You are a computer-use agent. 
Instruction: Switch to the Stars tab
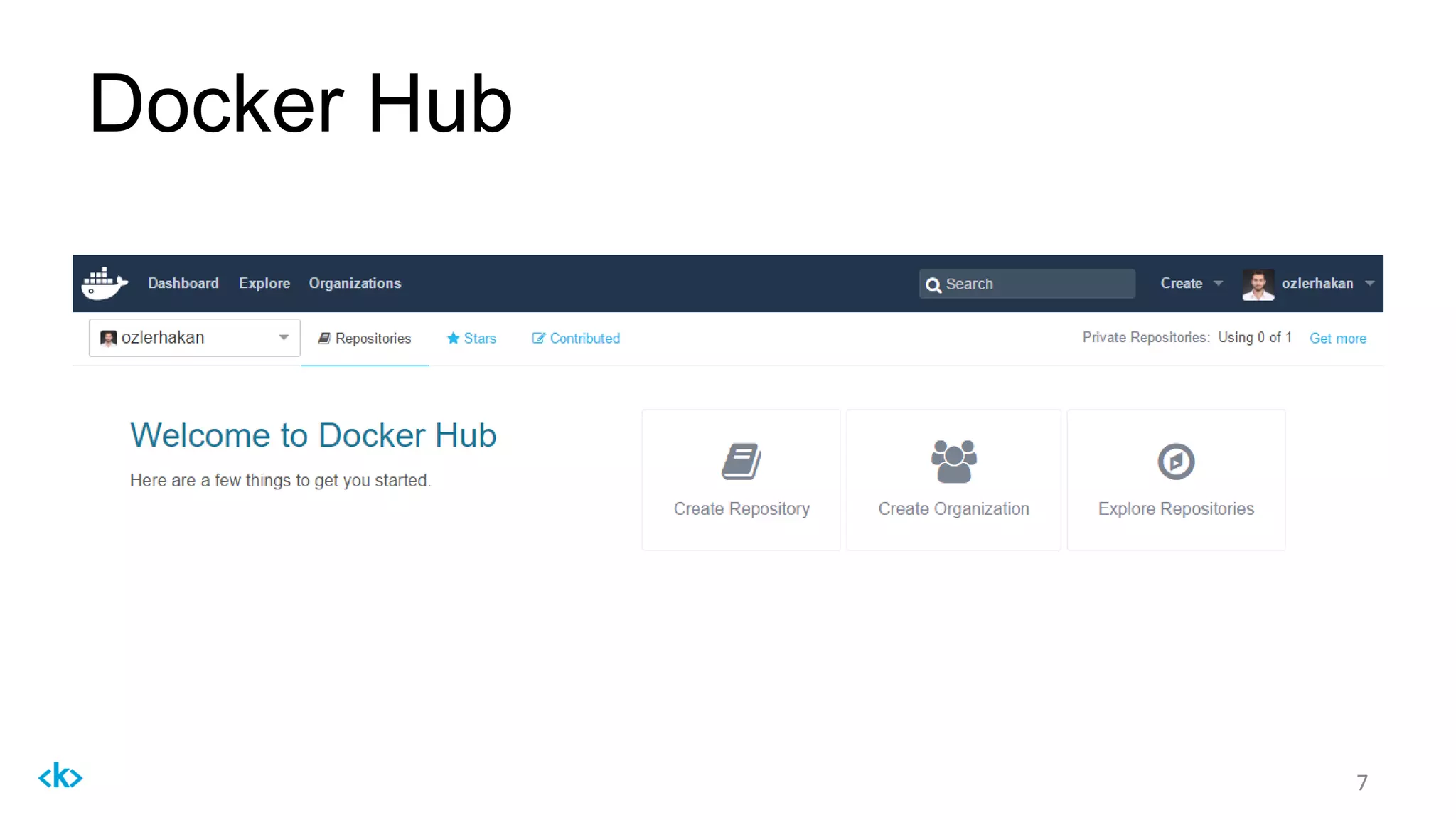tap(471, 339)
